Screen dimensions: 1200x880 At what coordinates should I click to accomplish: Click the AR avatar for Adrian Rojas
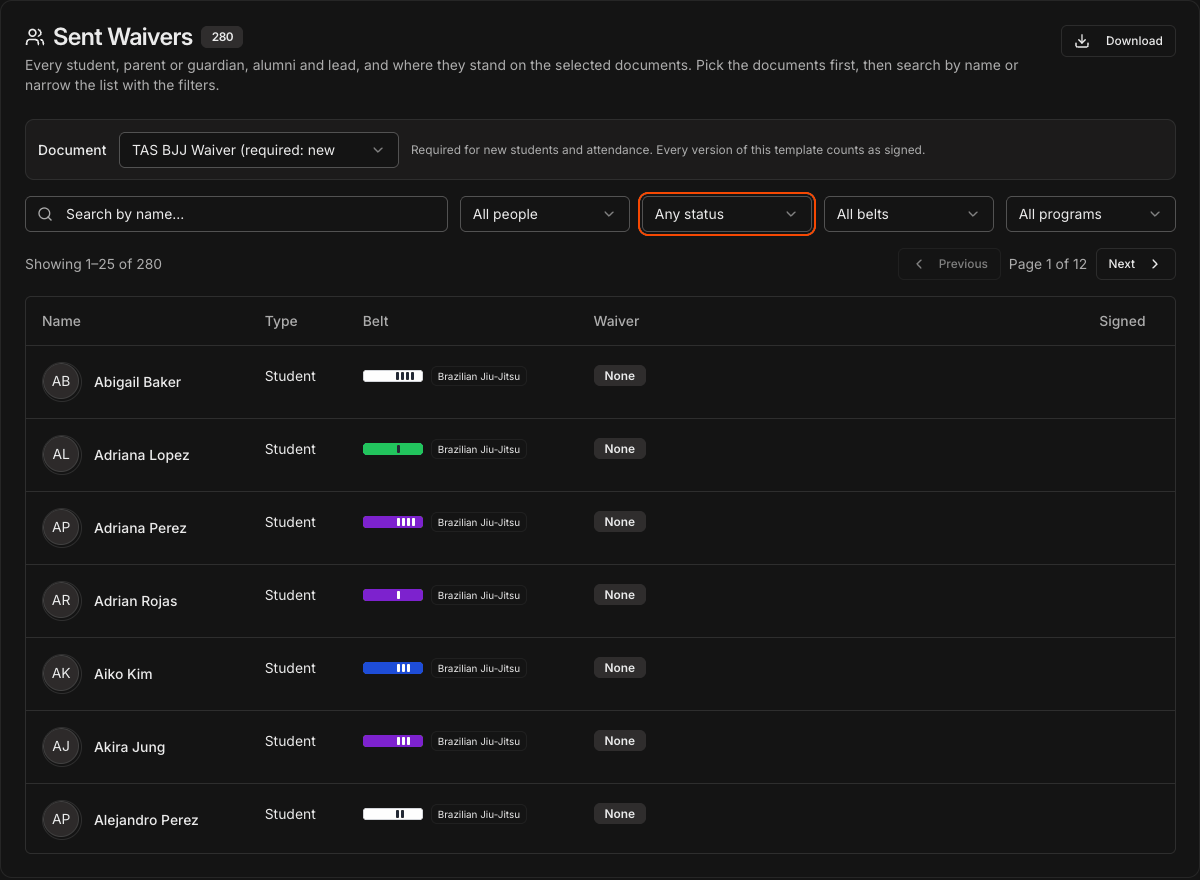[61, 601]
